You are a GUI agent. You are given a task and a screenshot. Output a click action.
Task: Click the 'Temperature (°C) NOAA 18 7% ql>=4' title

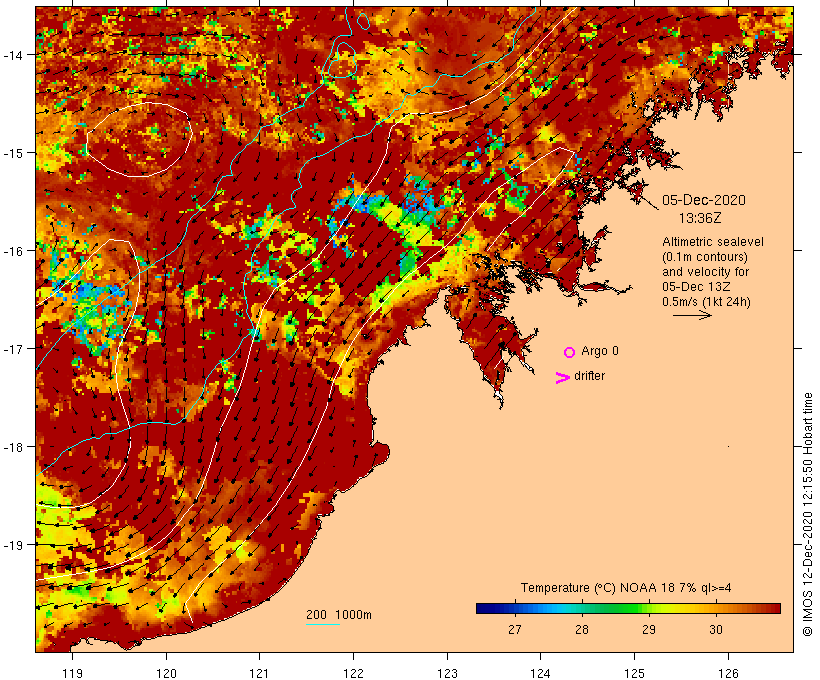(x=626, y=588)
